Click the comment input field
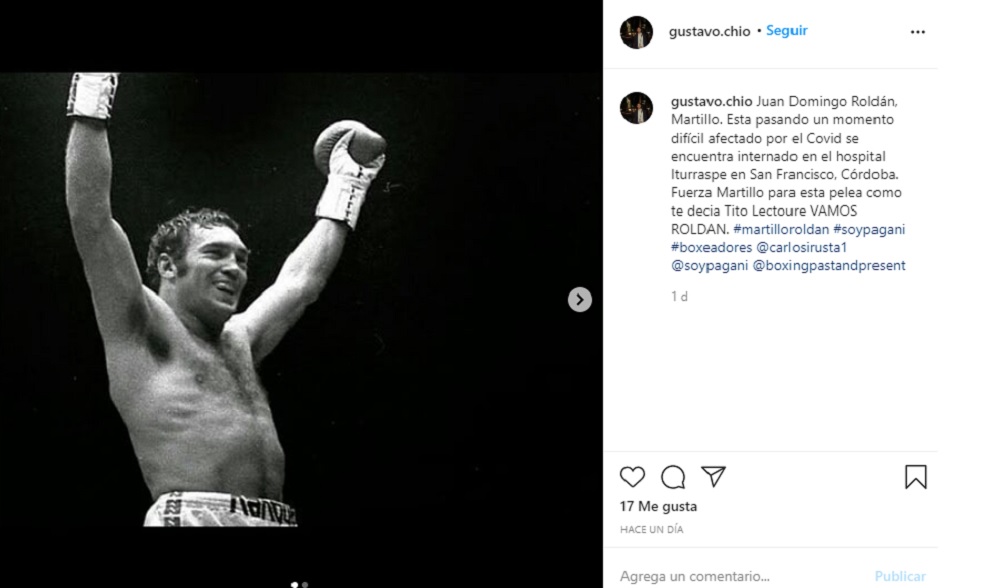1000x588 pixels. [x=740, y=577]
